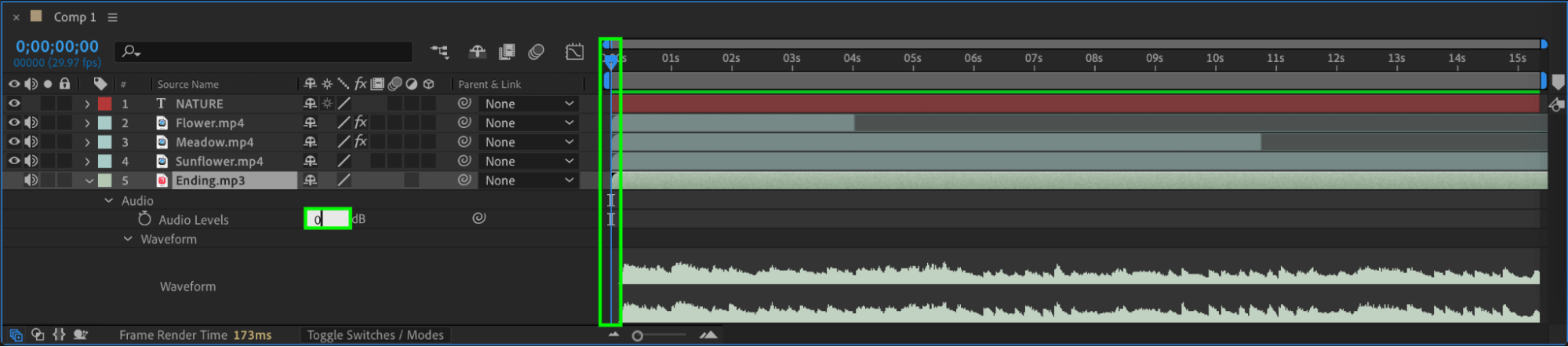The height and width of the screenshot is (347, 1568).
Task: Mute audio of Flower.mp4 layer
Action: (31, 122)
